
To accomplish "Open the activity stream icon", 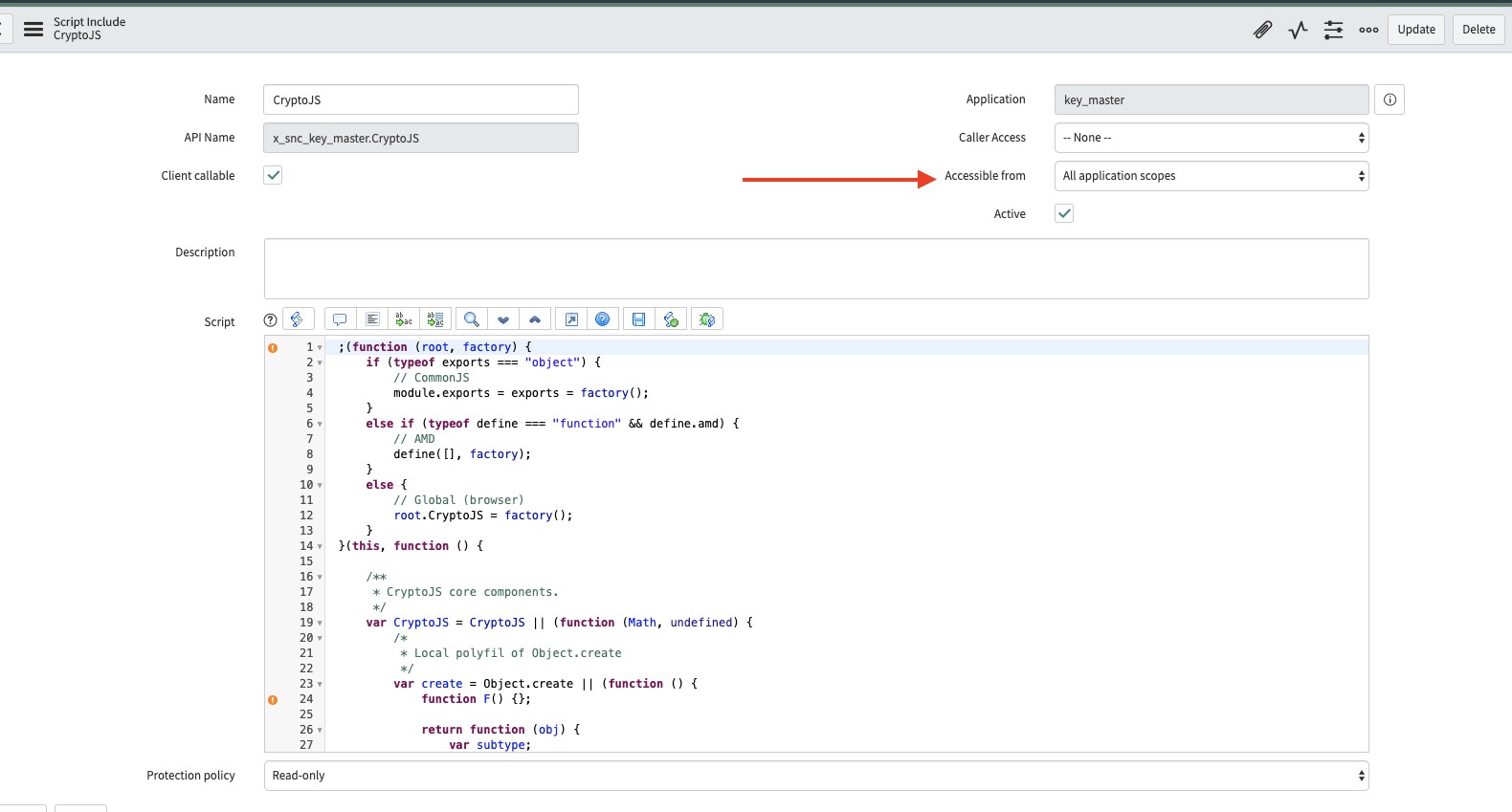I will (1298, 30).
